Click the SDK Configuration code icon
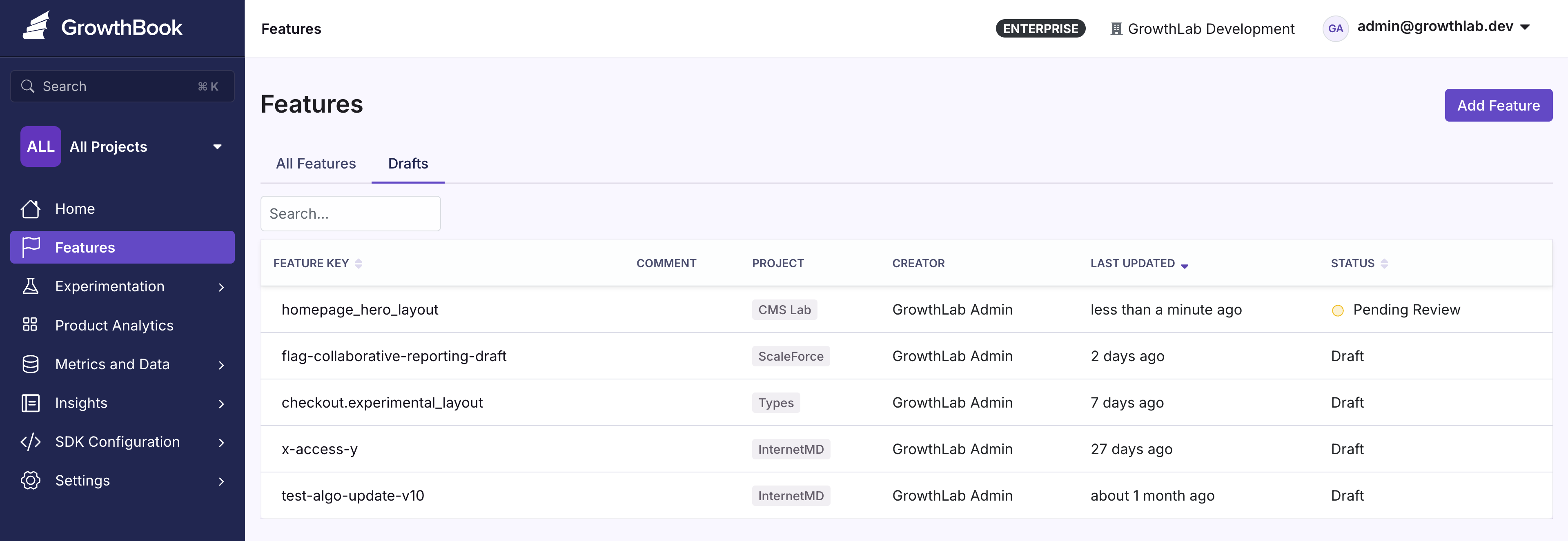Viewport: 1568px width, 541px height. click(x=31, y=441)
